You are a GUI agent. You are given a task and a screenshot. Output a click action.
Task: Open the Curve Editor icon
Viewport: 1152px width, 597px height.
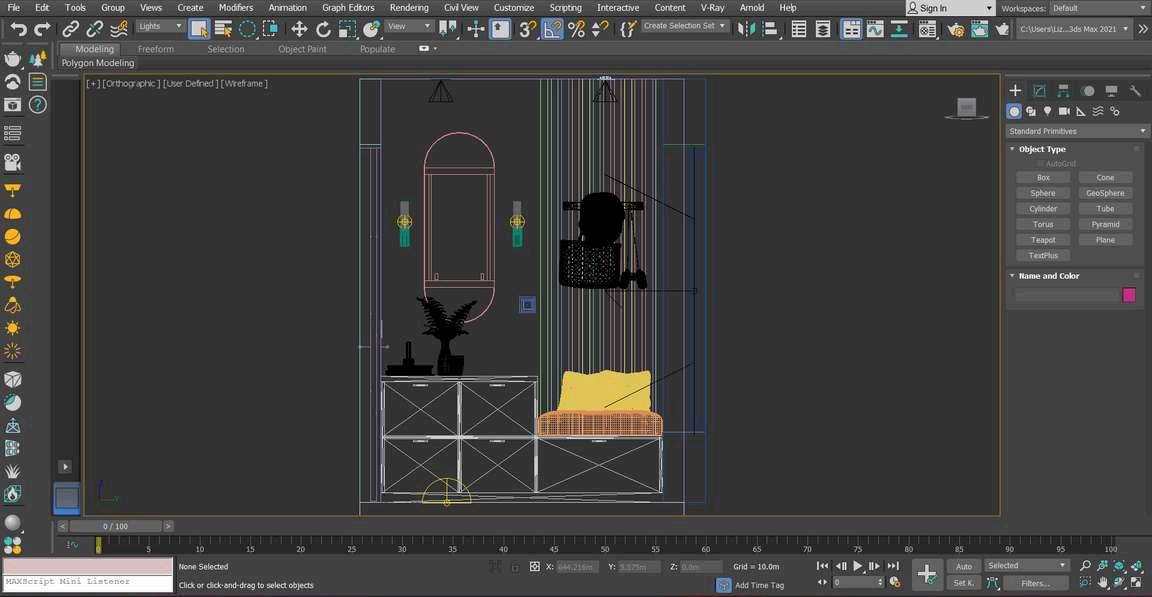[x=875, y=29]
